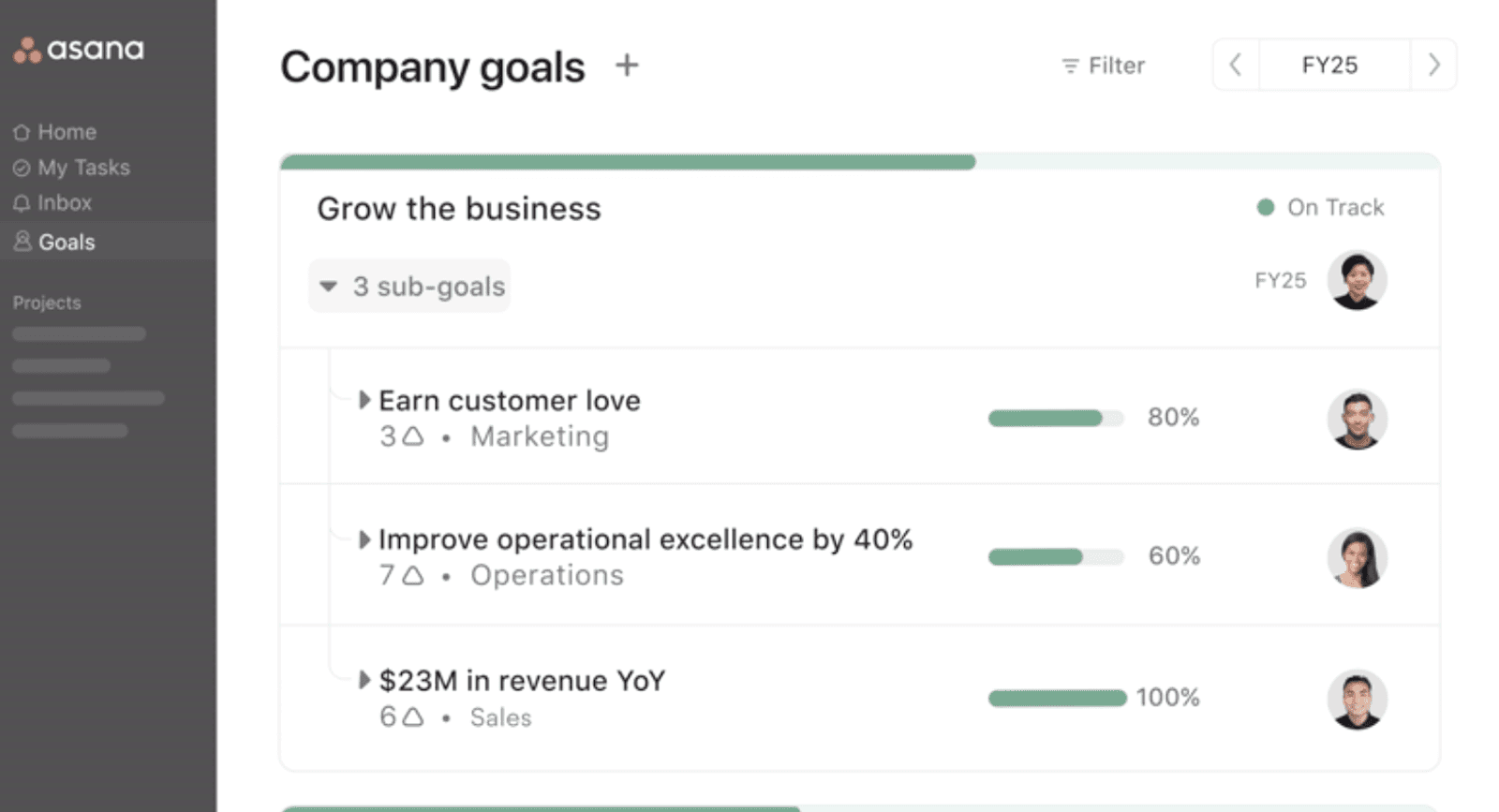Open the Grow the business goal title
This screenshot has height=812, width=1499.
point(459,209)
